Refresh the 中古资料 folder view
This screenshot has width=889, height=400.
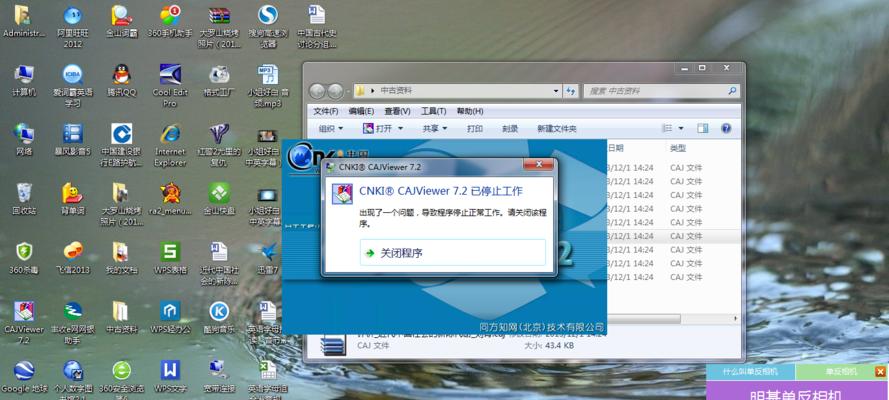tap(571, 91)
